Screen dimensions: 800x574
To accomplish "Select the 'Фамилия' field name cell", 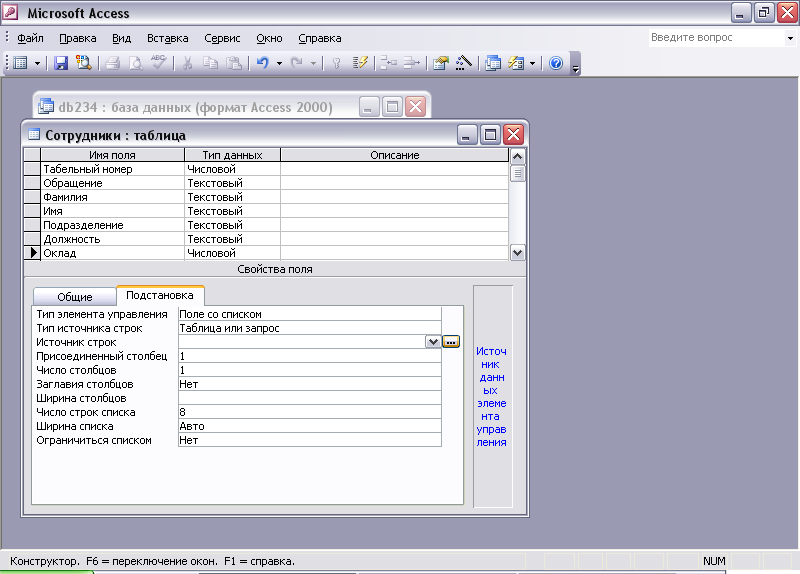I will [112, 197].
